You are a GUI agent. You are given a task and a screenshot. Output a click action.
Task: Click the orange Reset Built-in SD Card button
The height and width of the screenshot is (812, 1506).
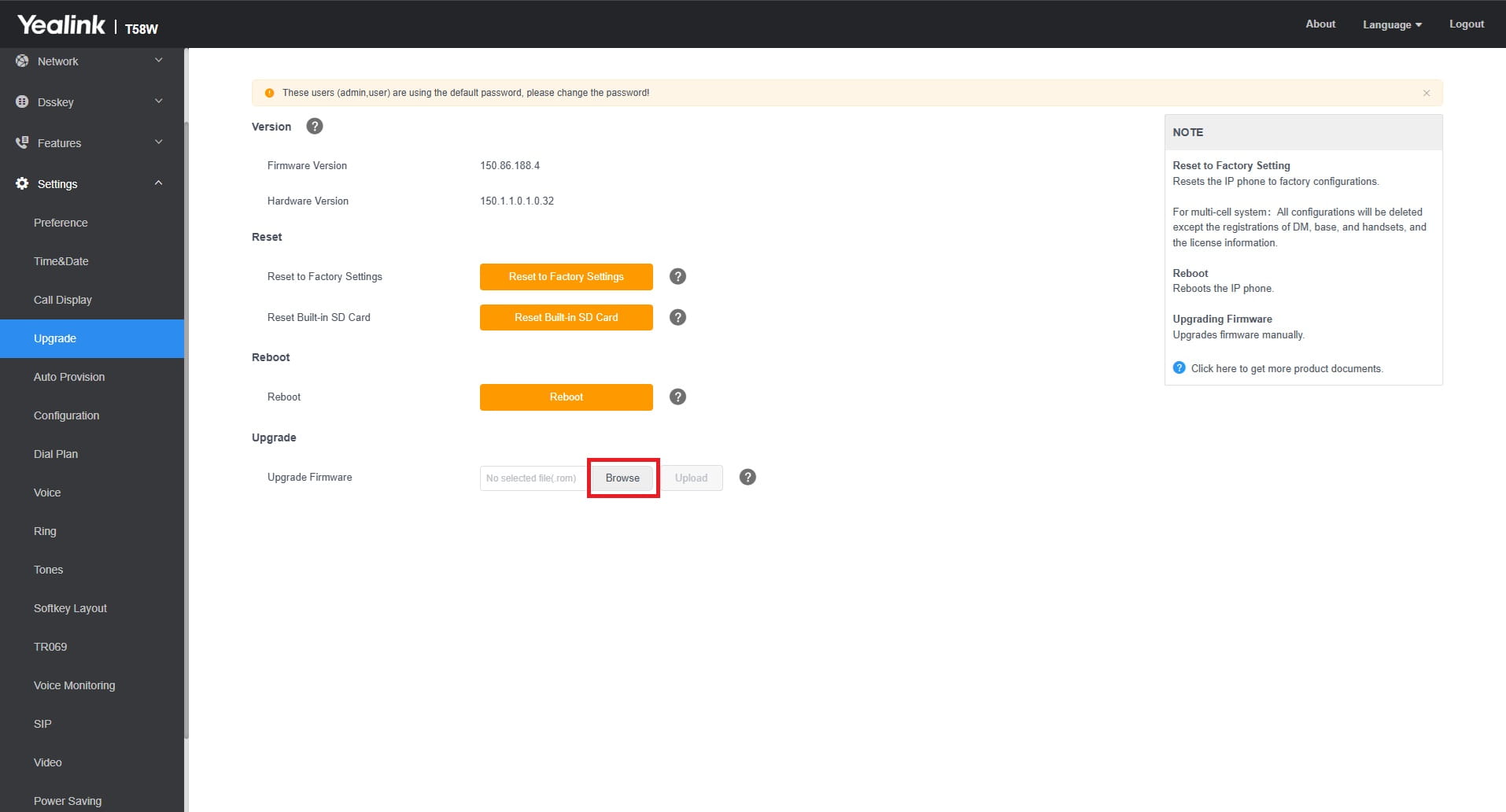pyautogui.click(x=567, y=317)
